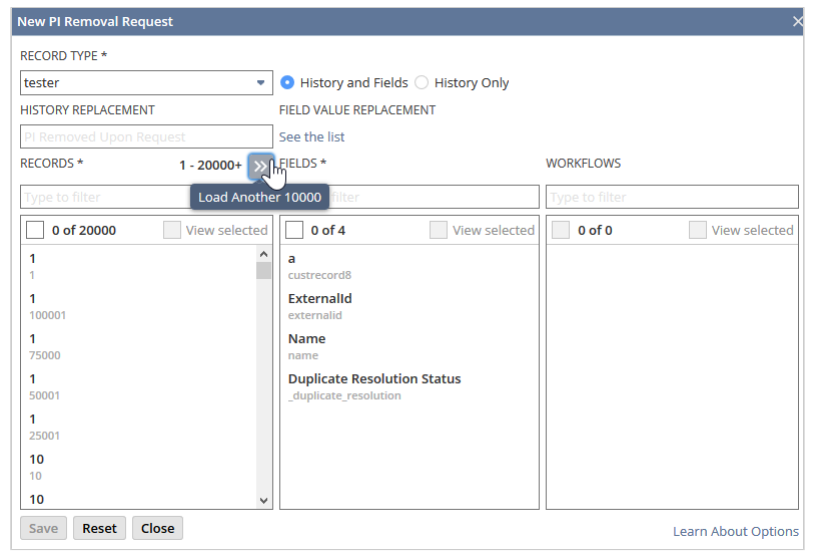
Task: Click the History Replacement text field
Action: (x=146, y=137)
